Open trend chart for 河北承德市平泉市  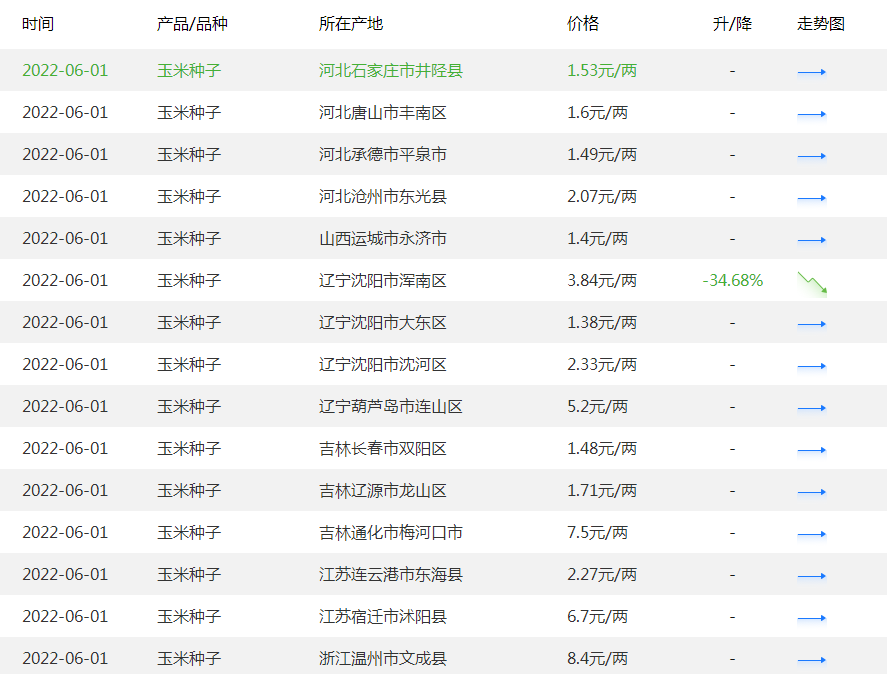(812, 155)
